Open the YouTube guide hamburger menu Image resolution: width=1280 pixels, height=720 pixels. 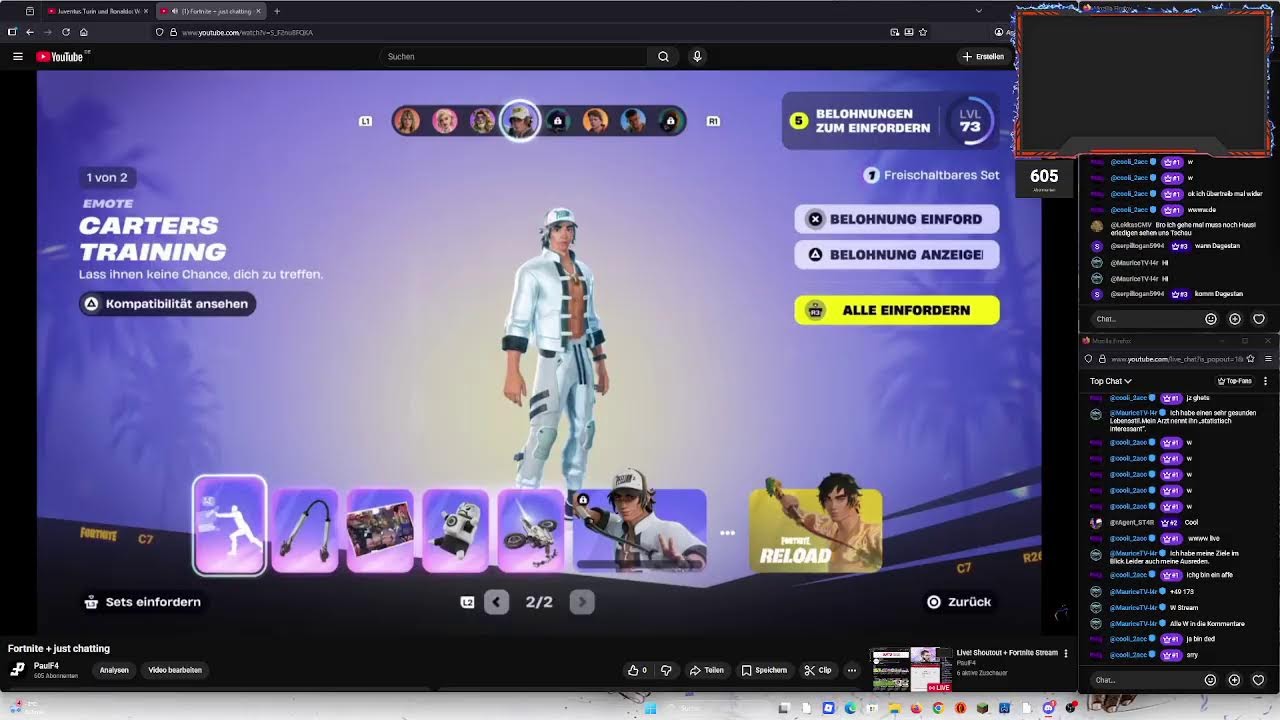18,57
